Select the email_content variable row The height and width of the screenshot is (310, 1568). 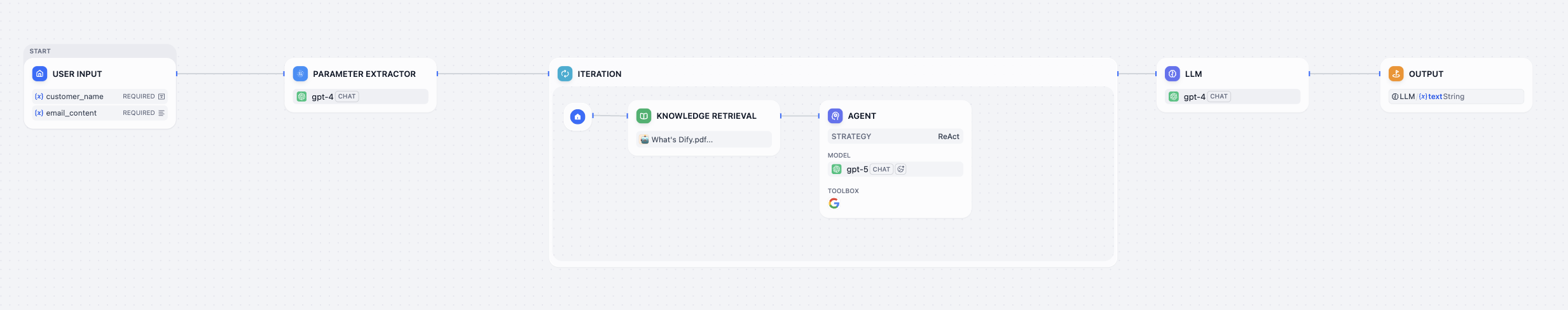(99, 113)
